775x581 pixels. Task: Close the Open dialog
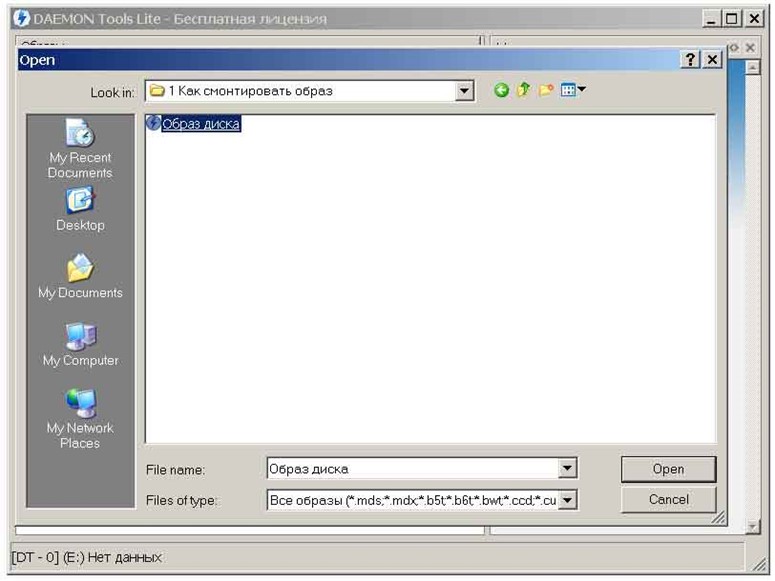[x=712, y=60]
